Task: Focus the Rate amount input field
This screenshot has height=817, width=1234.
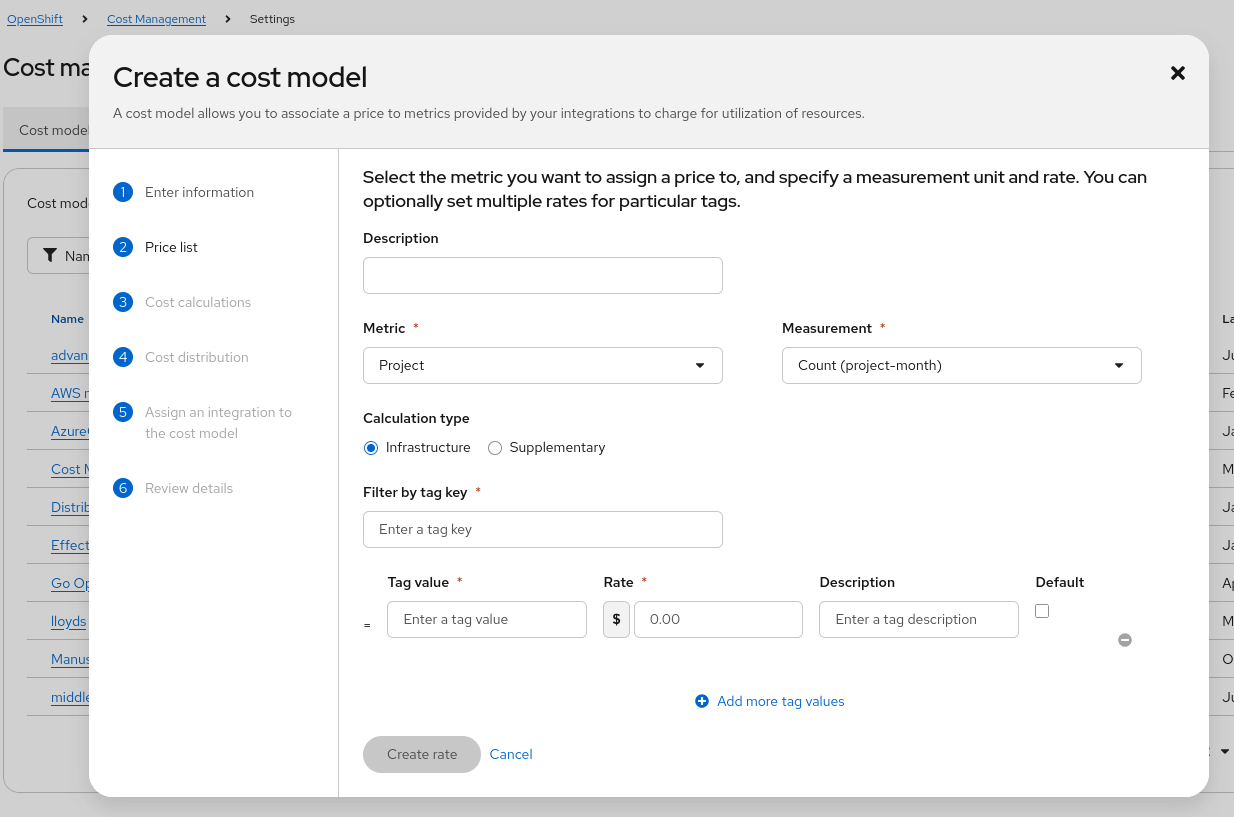Action: pyautogui.click(x=718, y=620)
